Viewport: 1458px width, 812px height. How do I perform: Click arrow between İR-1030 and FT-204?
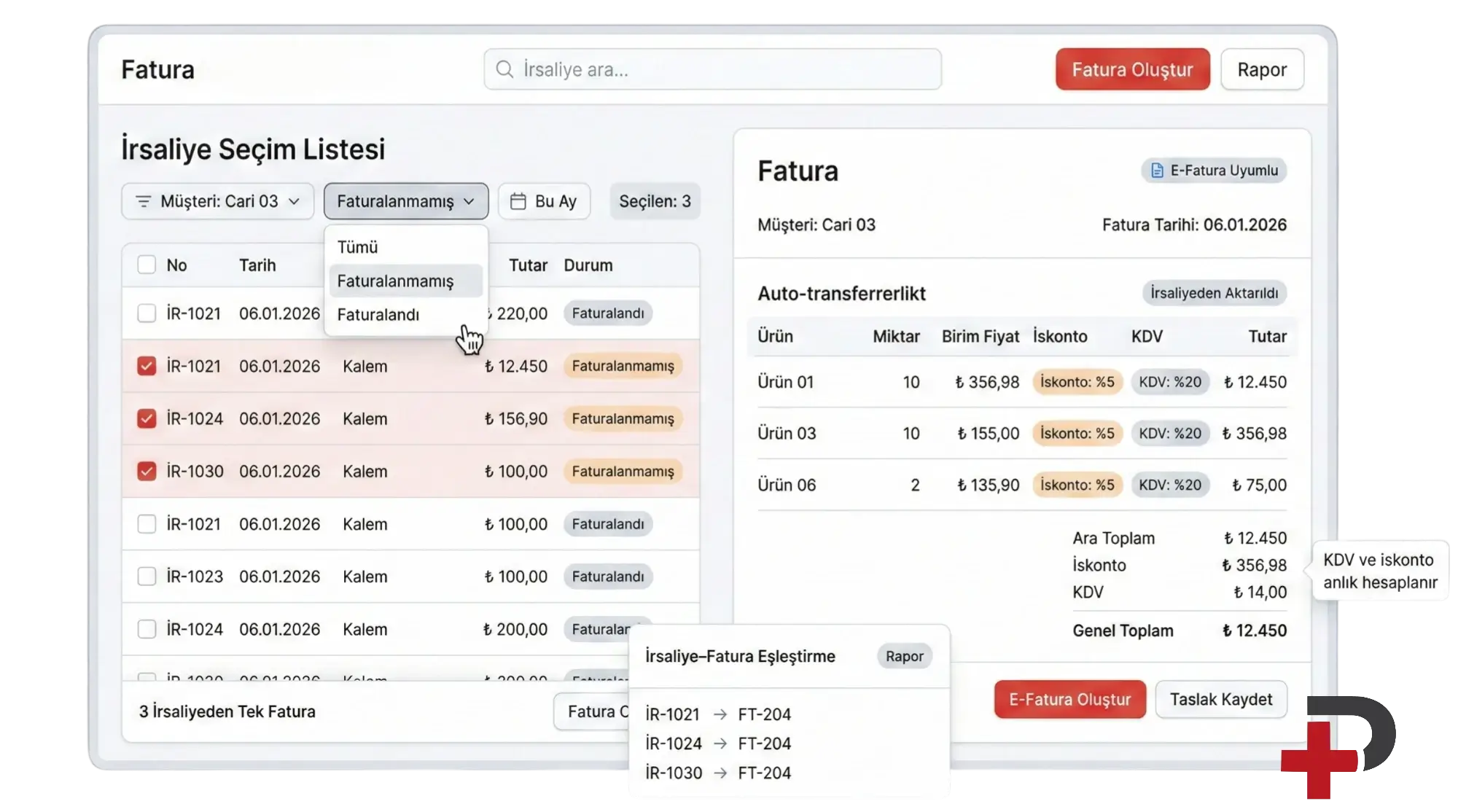point(720,773)
